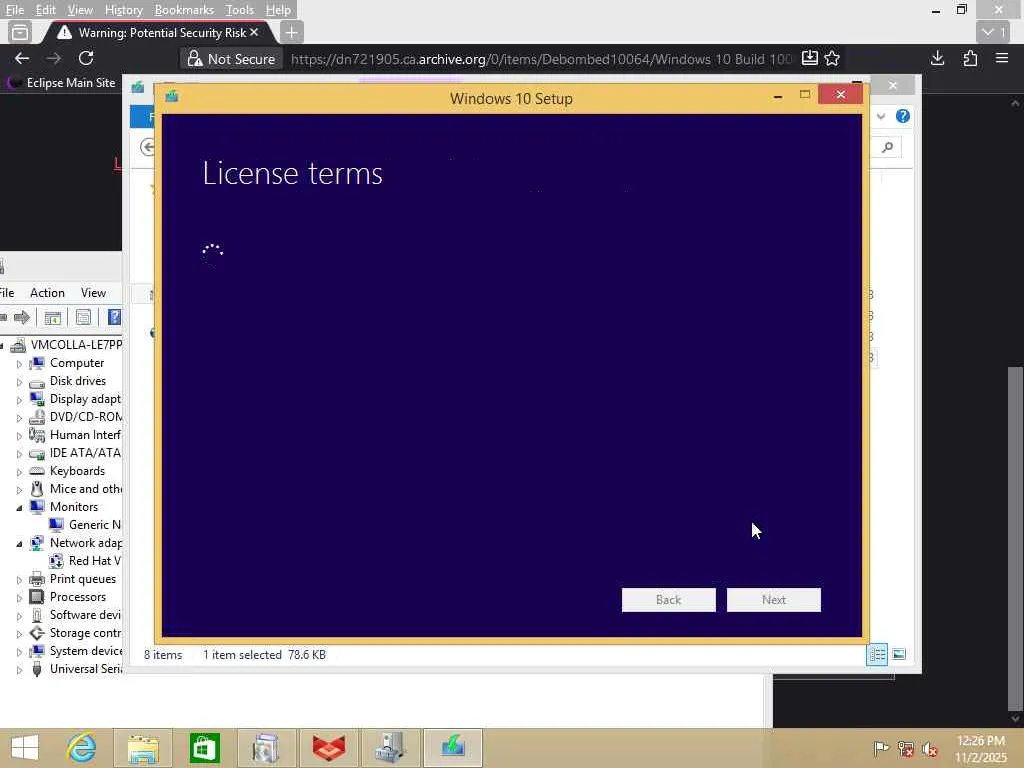Click Device Manager properties toolbar icon

(83, 317)
